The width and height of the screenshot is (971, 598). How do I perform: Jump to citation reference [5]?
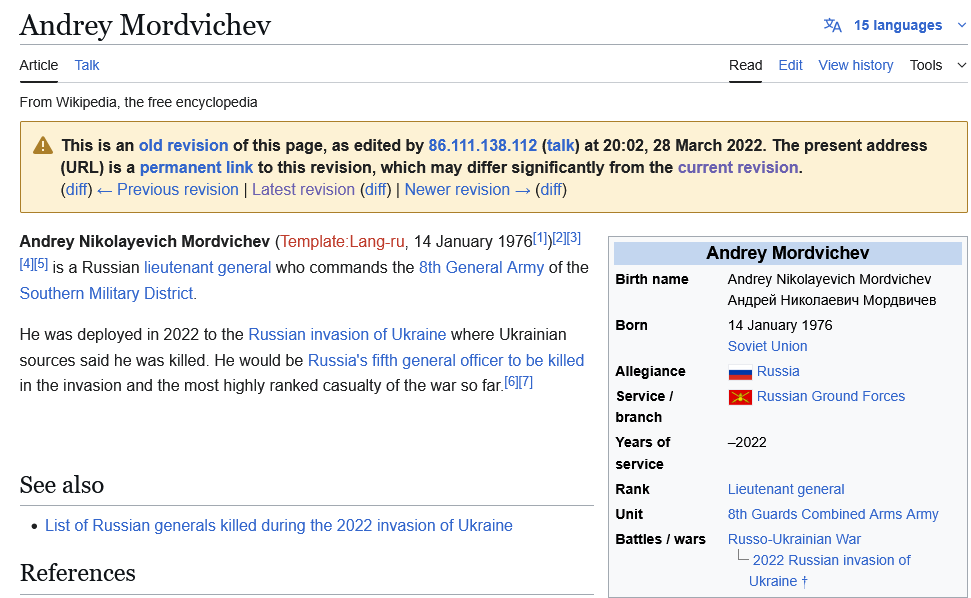pos(41,264)
